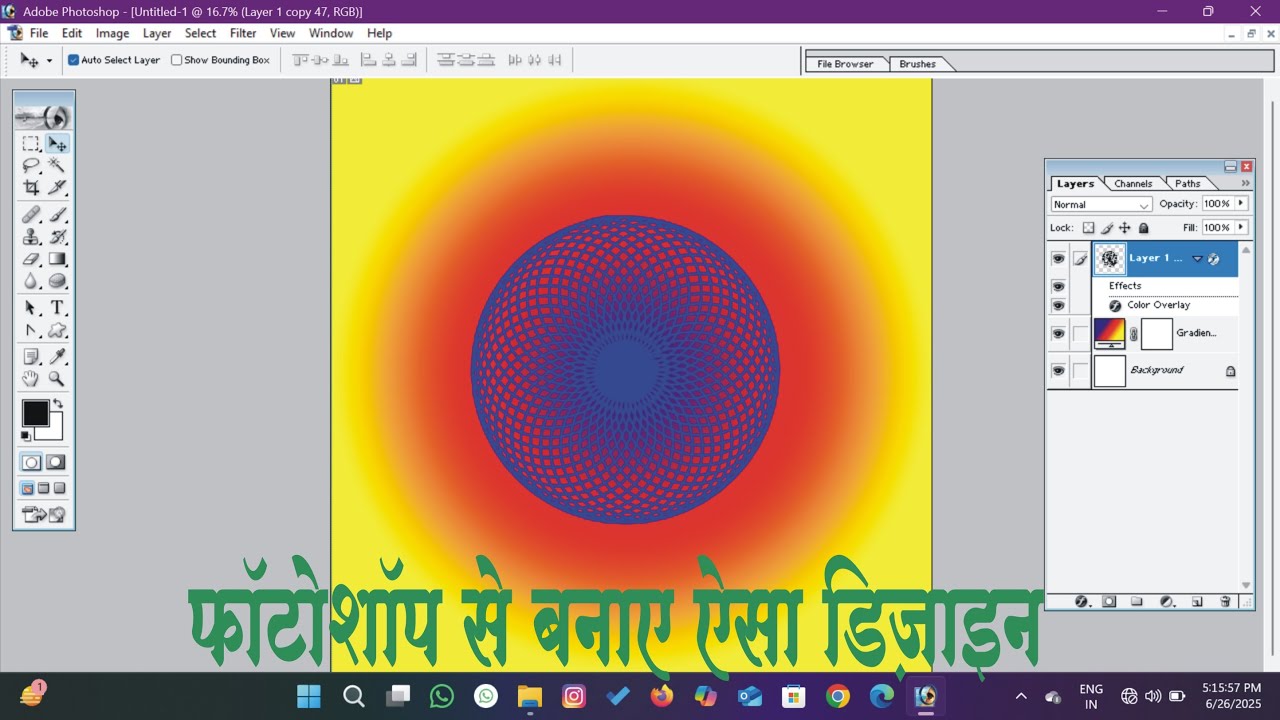
Task: Click Create new layer button
Action: click(1197, 602)
